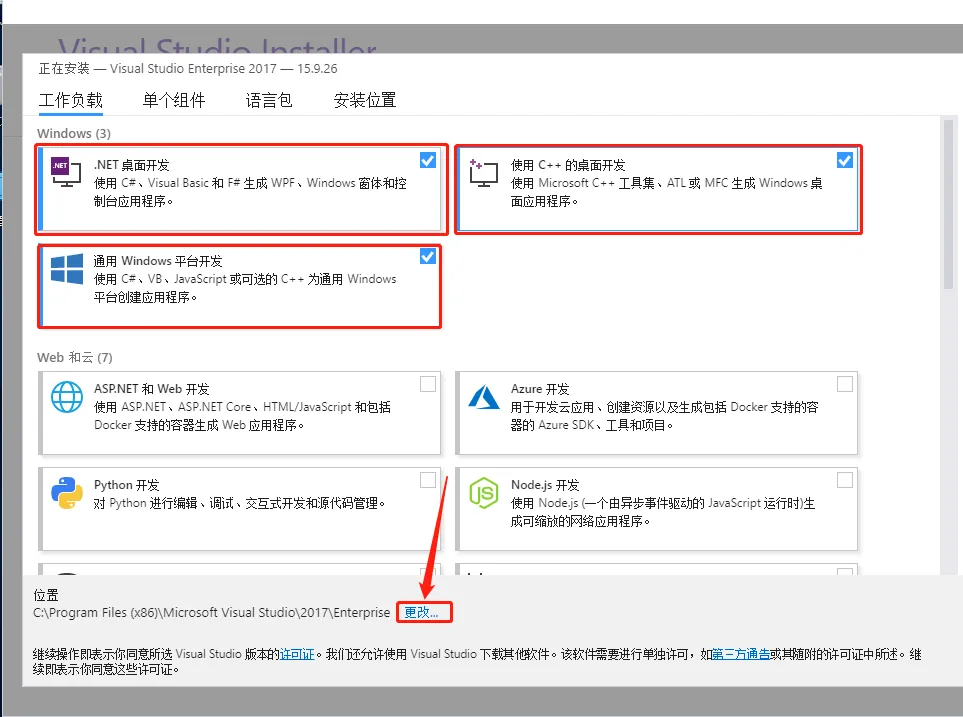Check the Python 开发 workload checkbox
The width and height of the screenshot is (963, 717).
428,480
